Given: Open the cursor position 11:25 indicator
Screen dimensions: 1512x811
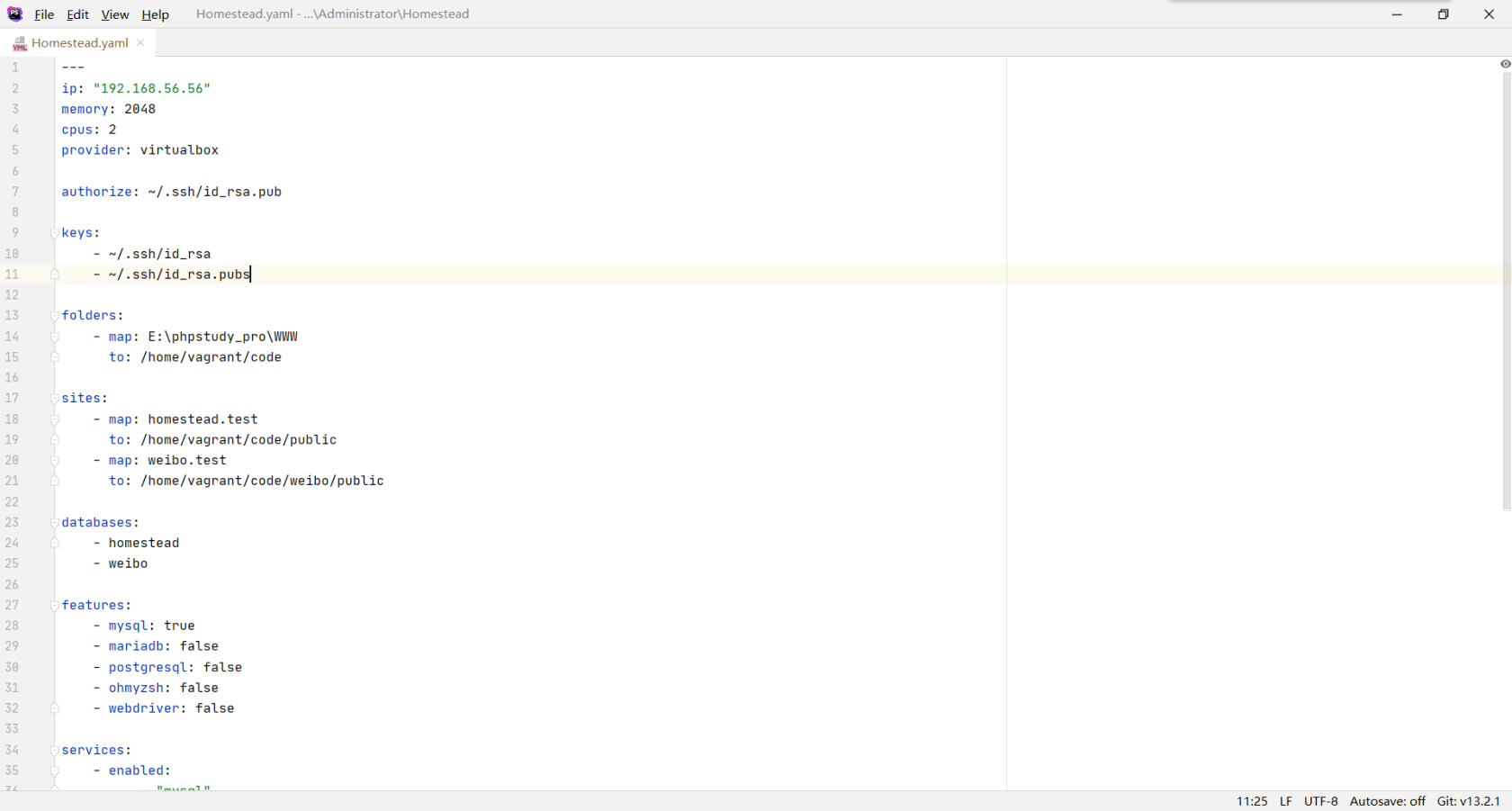Looking at the screenshot, I should coord(1251,801).
